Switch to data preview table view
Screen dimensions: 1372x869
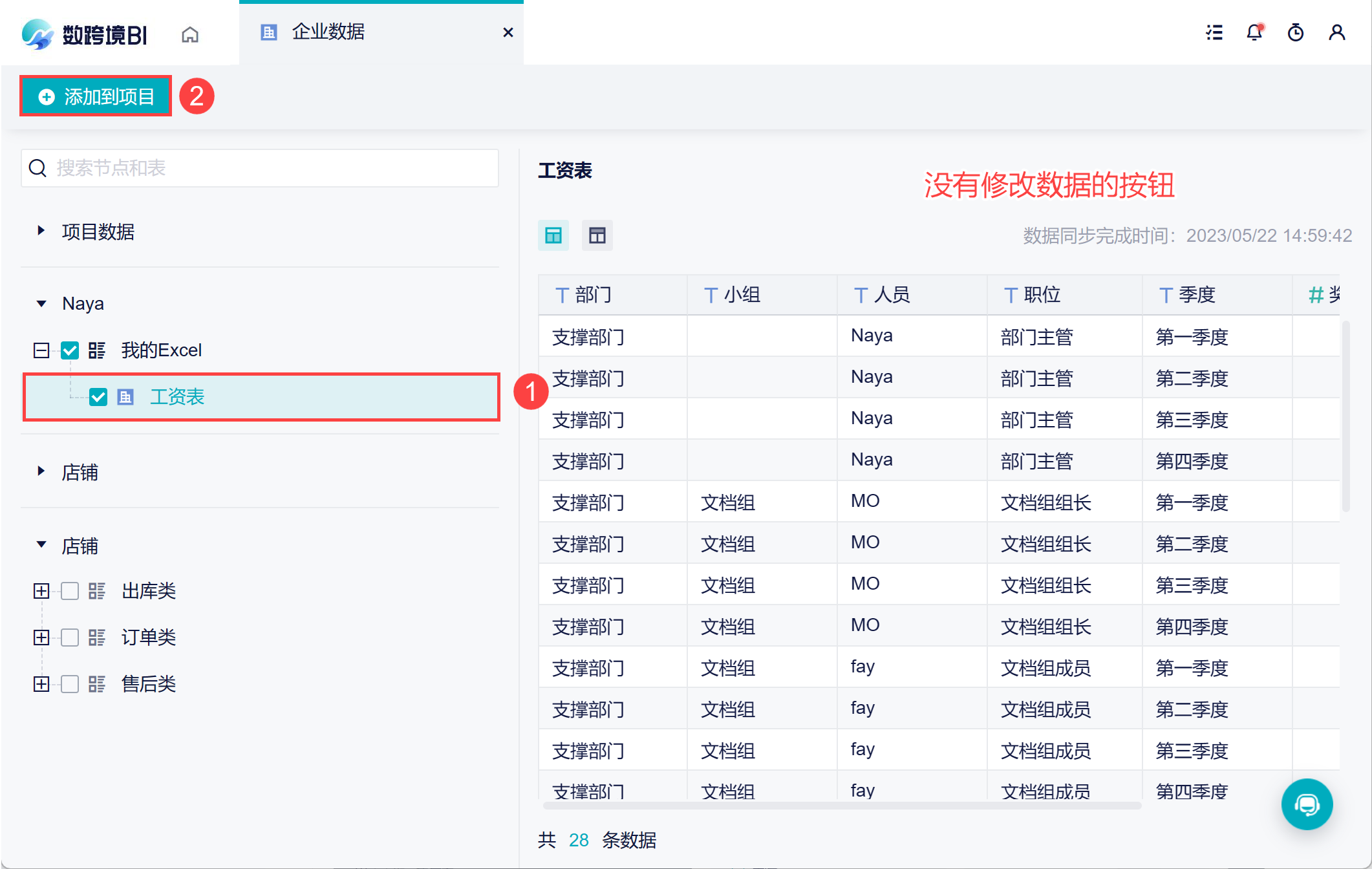click(553, 235)
